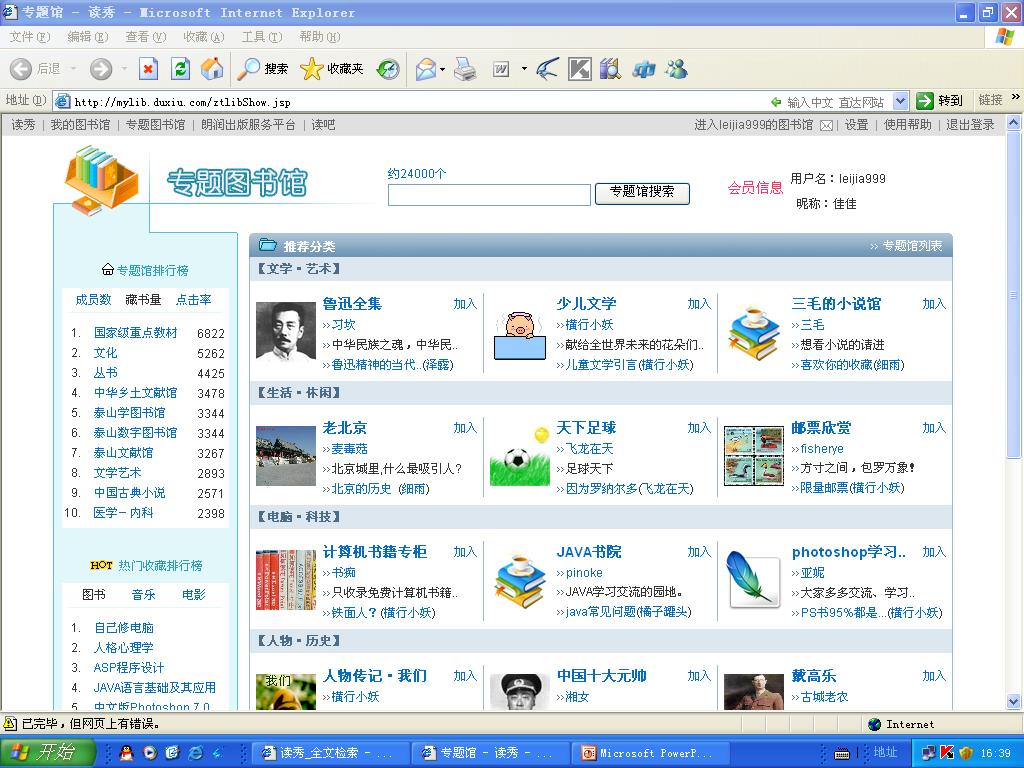Image resolution: width=1024 pixels, height=768 pixels.
Task: Click the 鲁迅 portrait thumbnail
Action: (x=285, y=332)
